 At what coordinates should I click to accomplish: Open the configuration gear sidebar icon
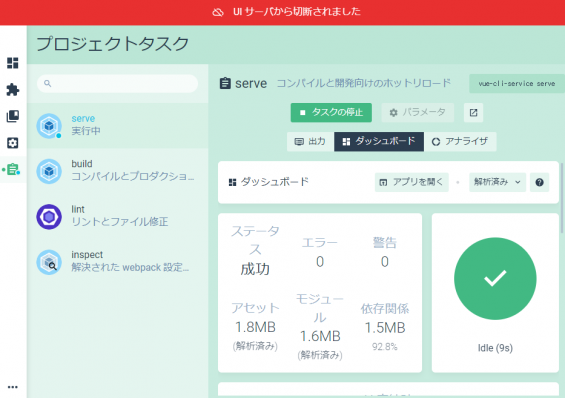click(x=13, y=143)
